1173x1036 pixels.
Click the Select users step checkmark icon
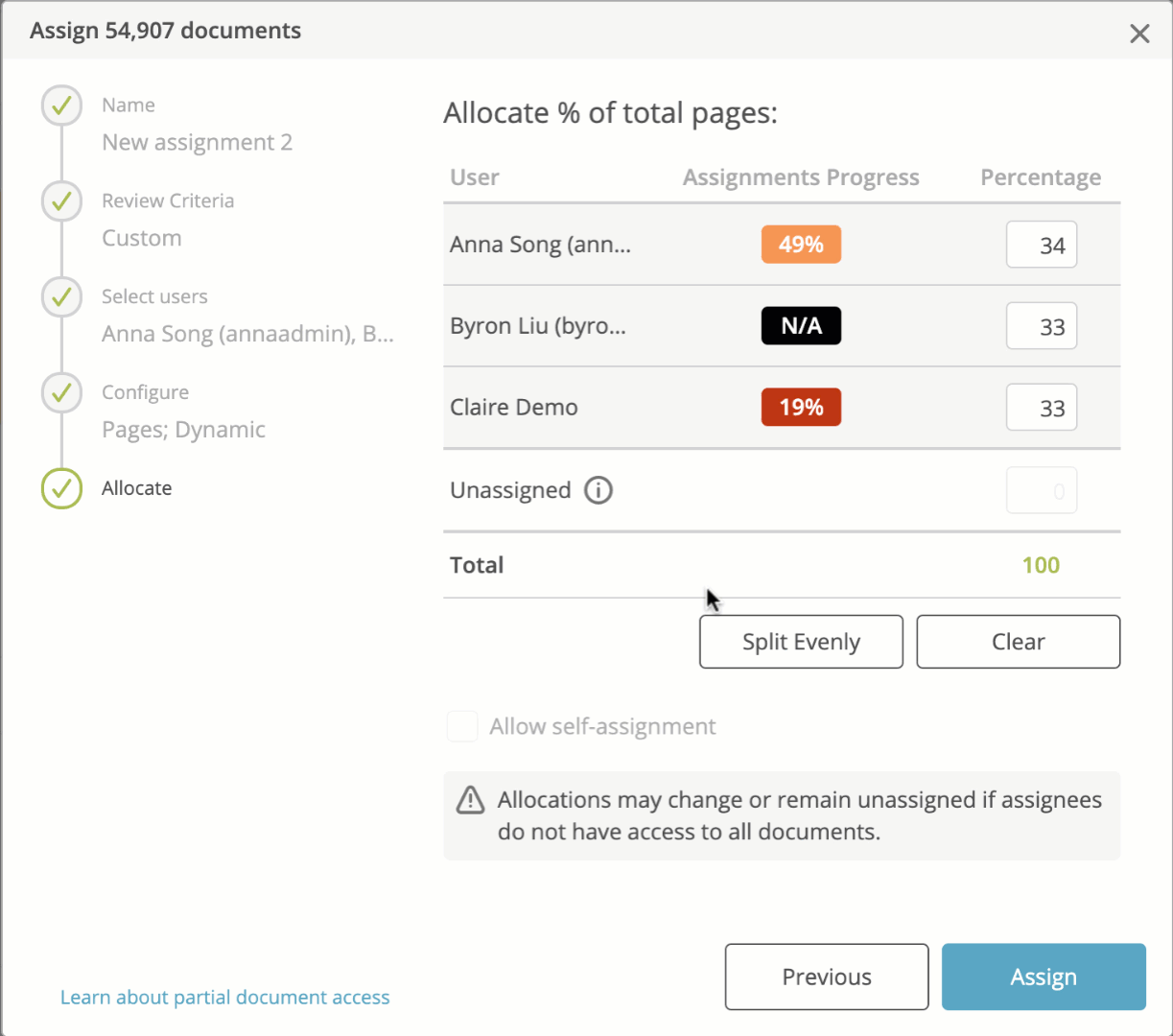click(x=61, y=297)
